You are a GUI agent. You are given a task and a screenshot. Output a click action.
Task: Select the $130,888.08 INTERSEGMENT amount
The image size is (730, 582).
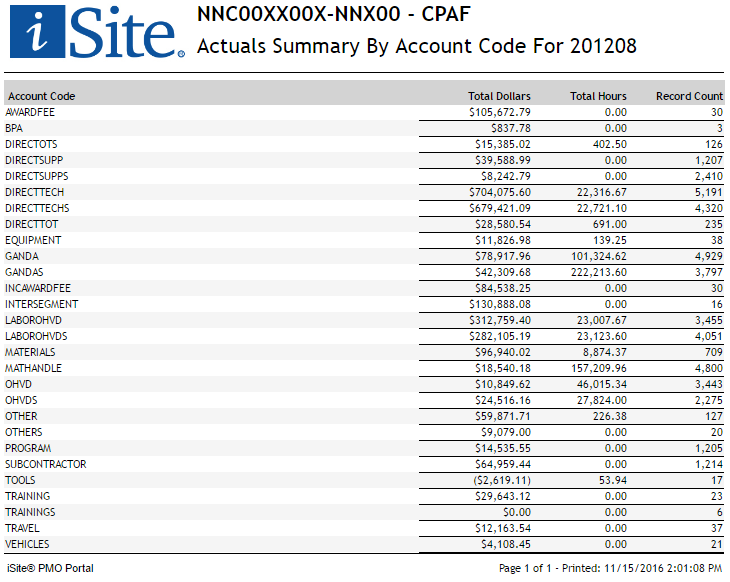[x=500, y=304]
